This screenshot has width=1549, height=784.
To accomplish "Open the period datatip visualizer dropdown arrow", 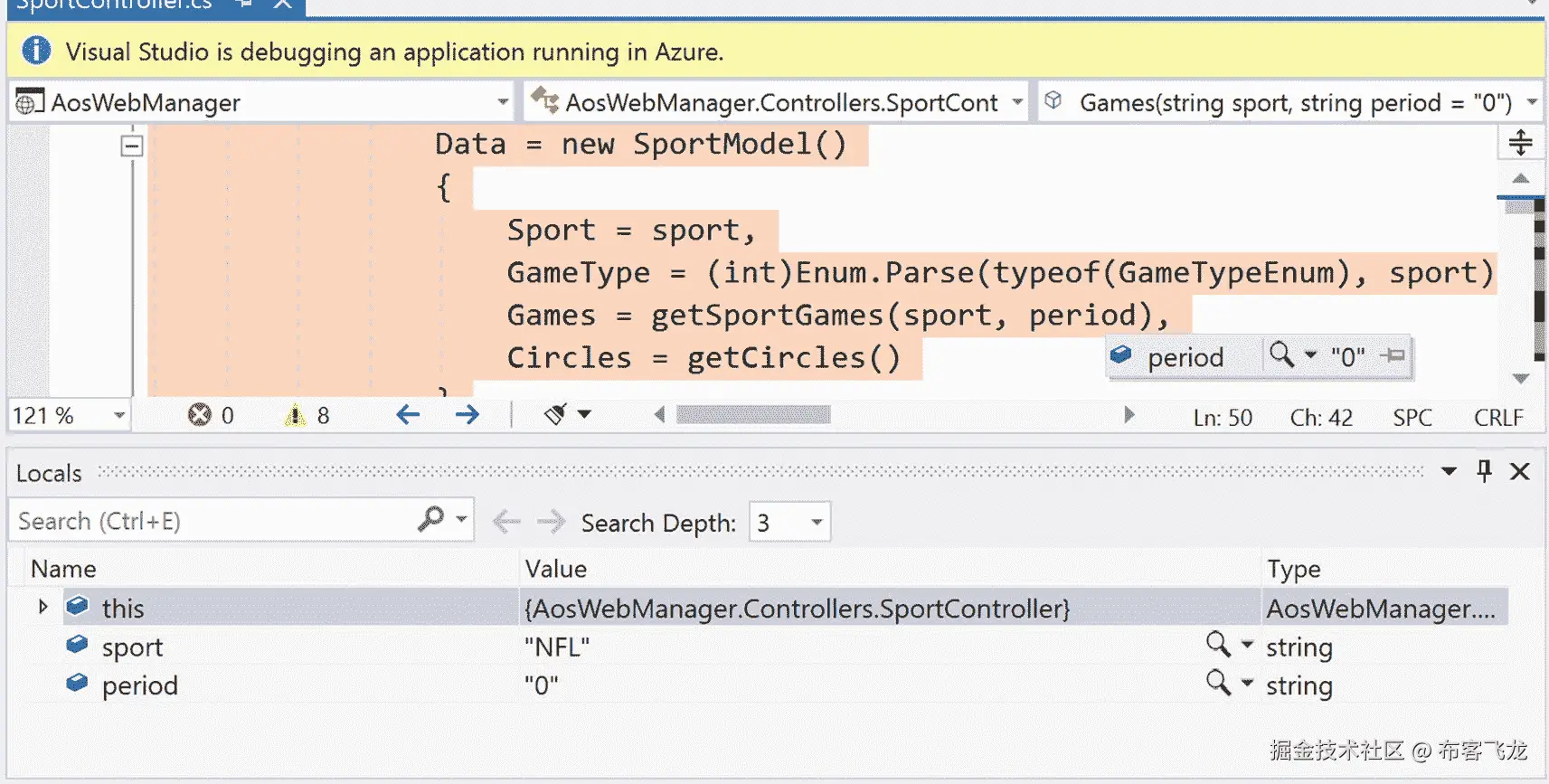I will point(1310,354).
